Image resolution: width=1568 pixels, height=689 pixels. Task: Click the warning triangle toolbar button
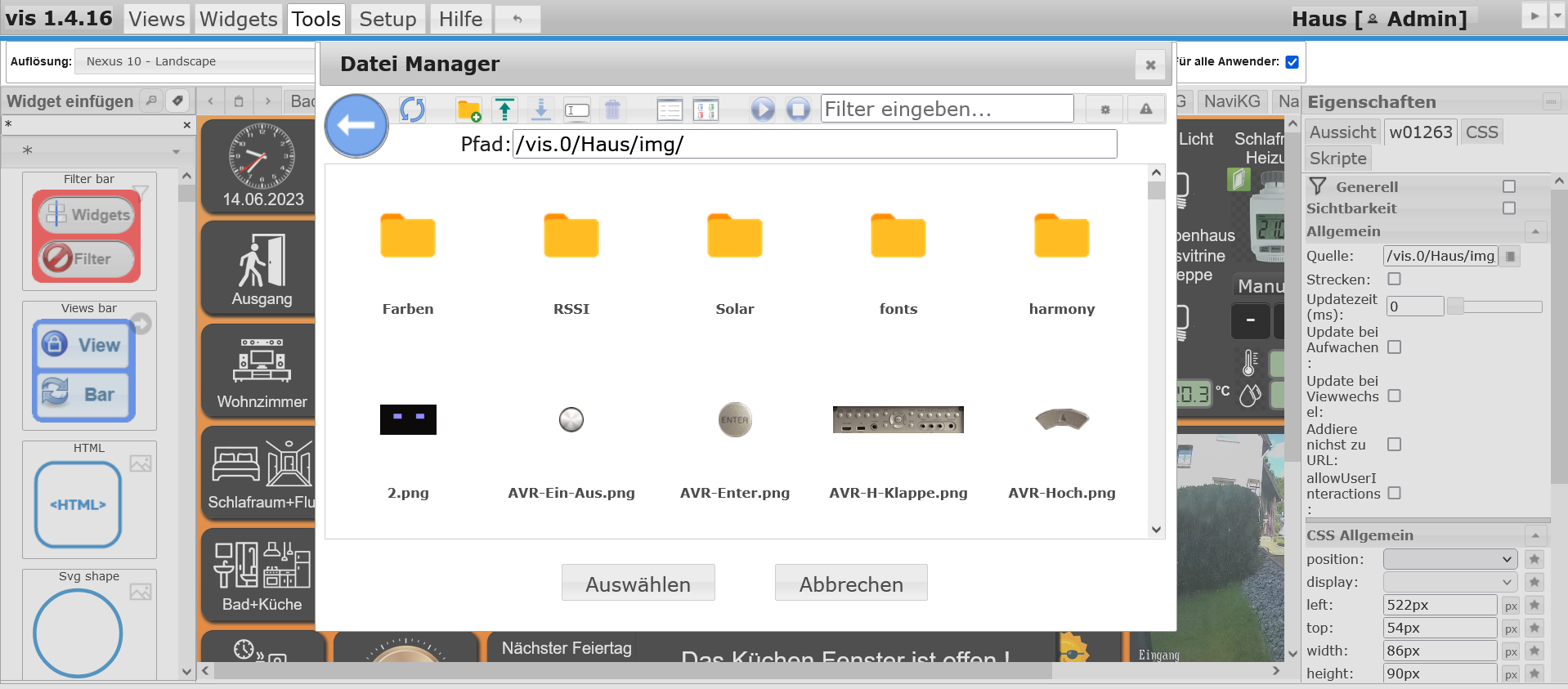coord(1146,110)
